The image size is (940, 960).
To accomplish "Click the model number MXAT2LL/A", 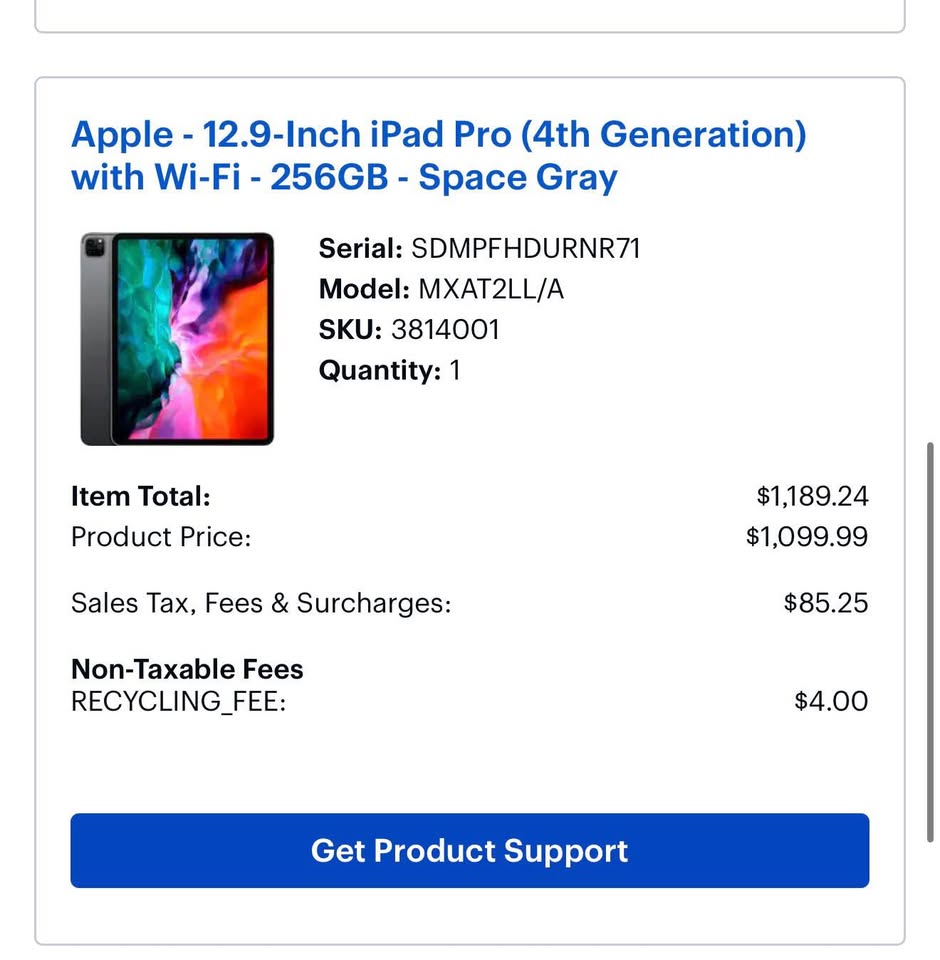I will tap(491, 290).
